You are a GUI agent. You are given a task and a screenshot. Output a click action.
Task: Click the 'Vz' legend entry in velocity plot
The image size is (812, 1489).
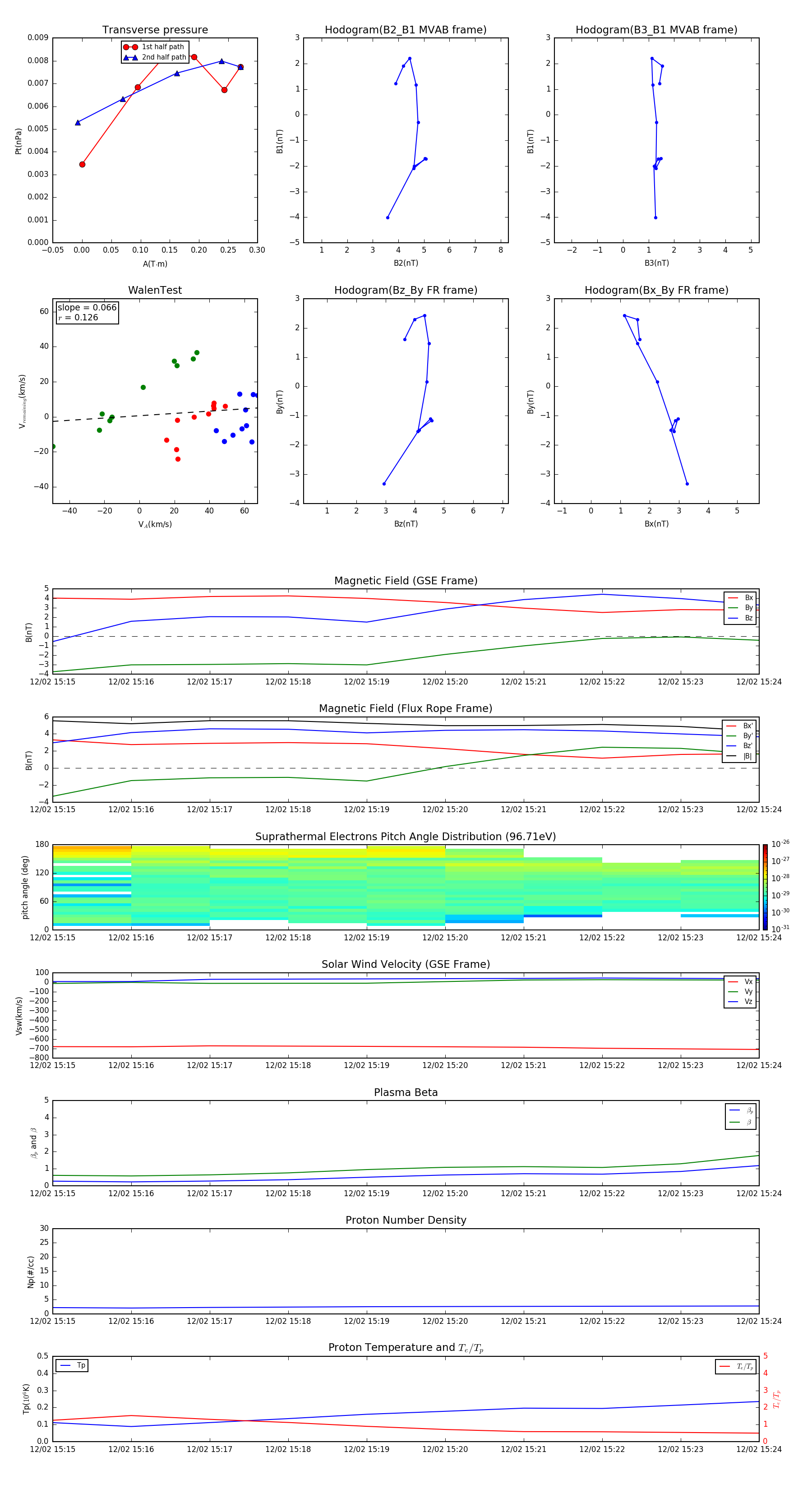[x=740, y=1002]
